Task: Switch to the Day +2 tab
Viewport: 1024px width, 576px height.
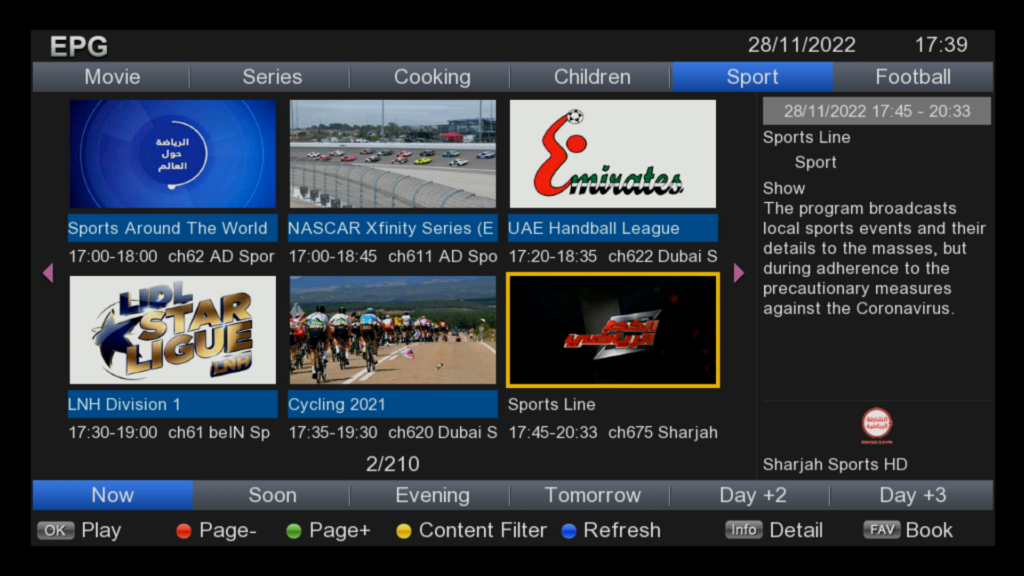Action: click(752, 495)
